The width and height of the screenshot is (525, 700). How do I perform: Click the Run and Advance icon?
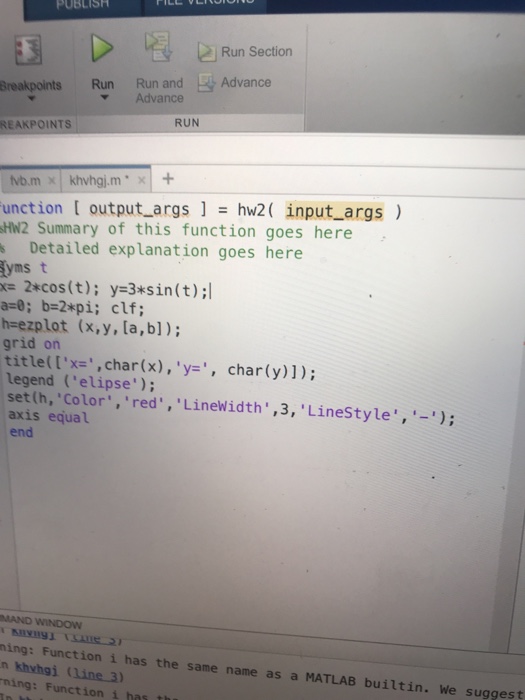(159, 46)
